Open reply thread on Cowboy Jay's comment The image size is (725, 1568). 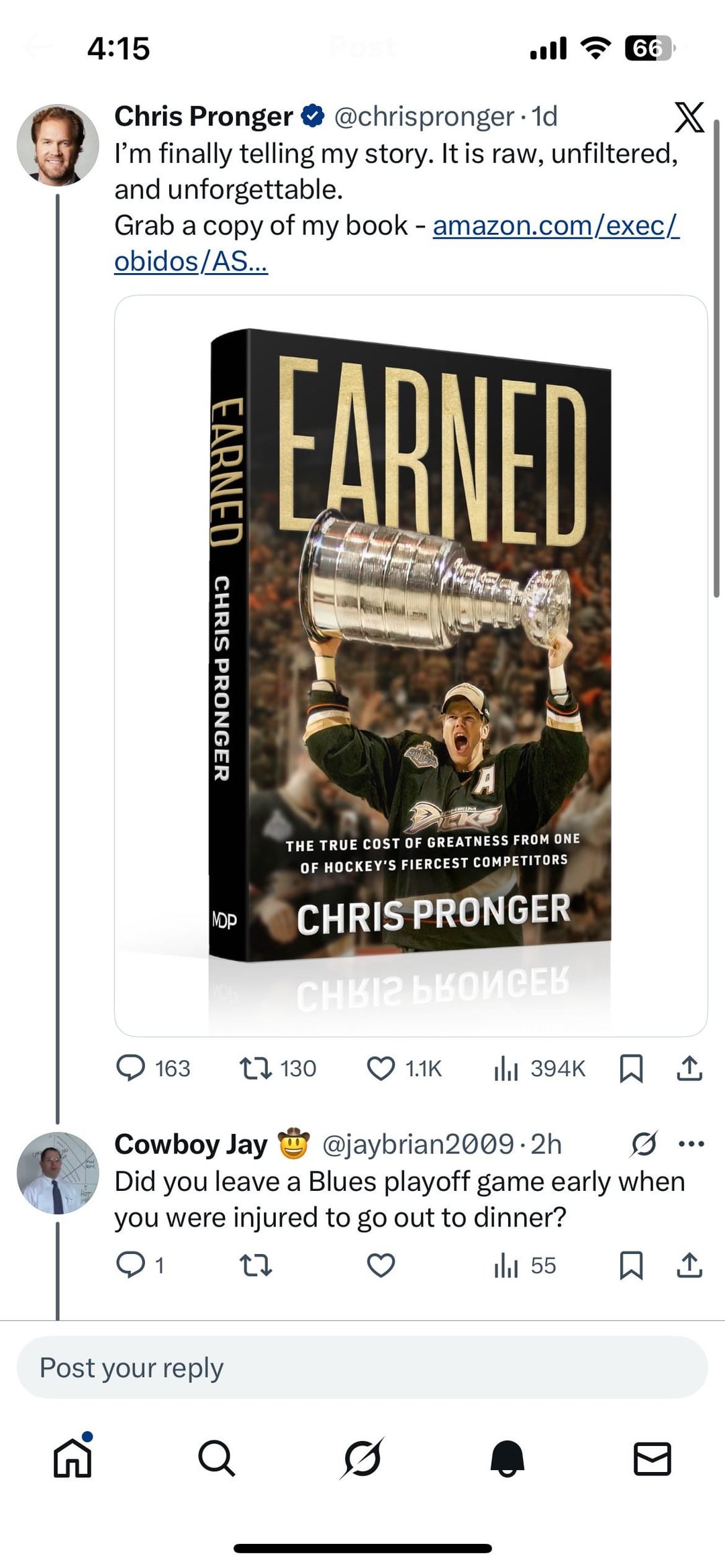coord(131,1265)
